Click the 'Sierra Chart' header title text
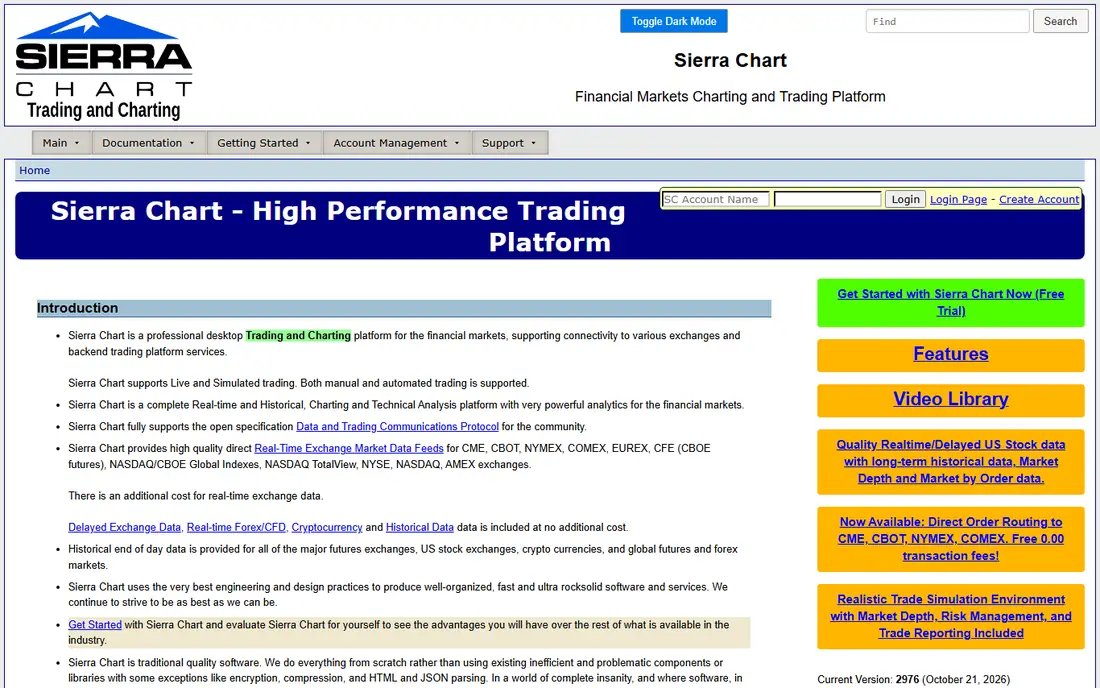This screenshot has height=688, width=1100. (x=730, y=60)
